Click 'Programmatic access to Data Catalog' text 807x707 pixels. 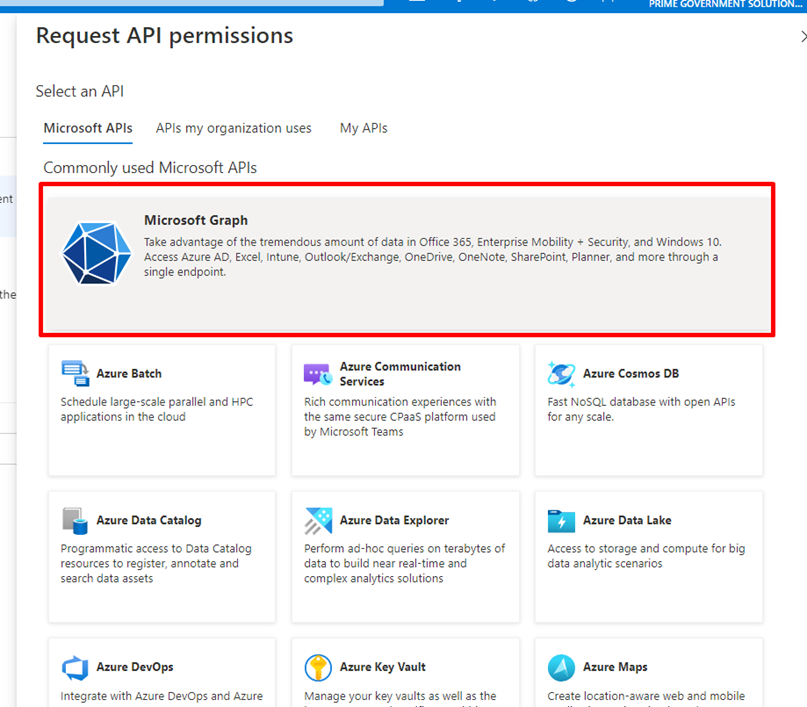pyautogui.click(x=156, y=549)
